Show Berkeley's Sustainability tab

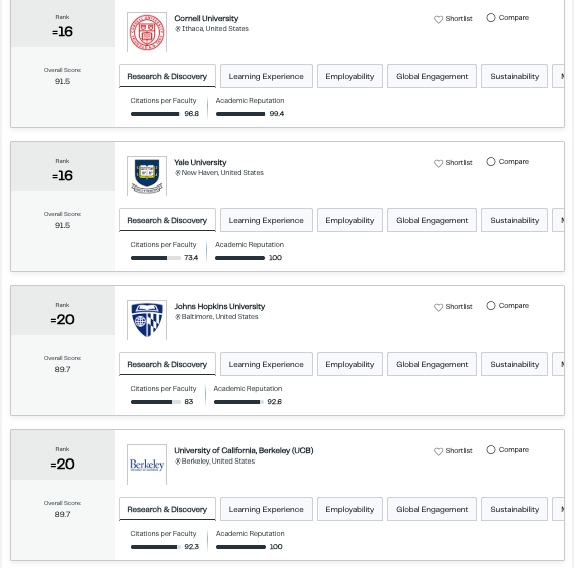click(x=514, y=509)
